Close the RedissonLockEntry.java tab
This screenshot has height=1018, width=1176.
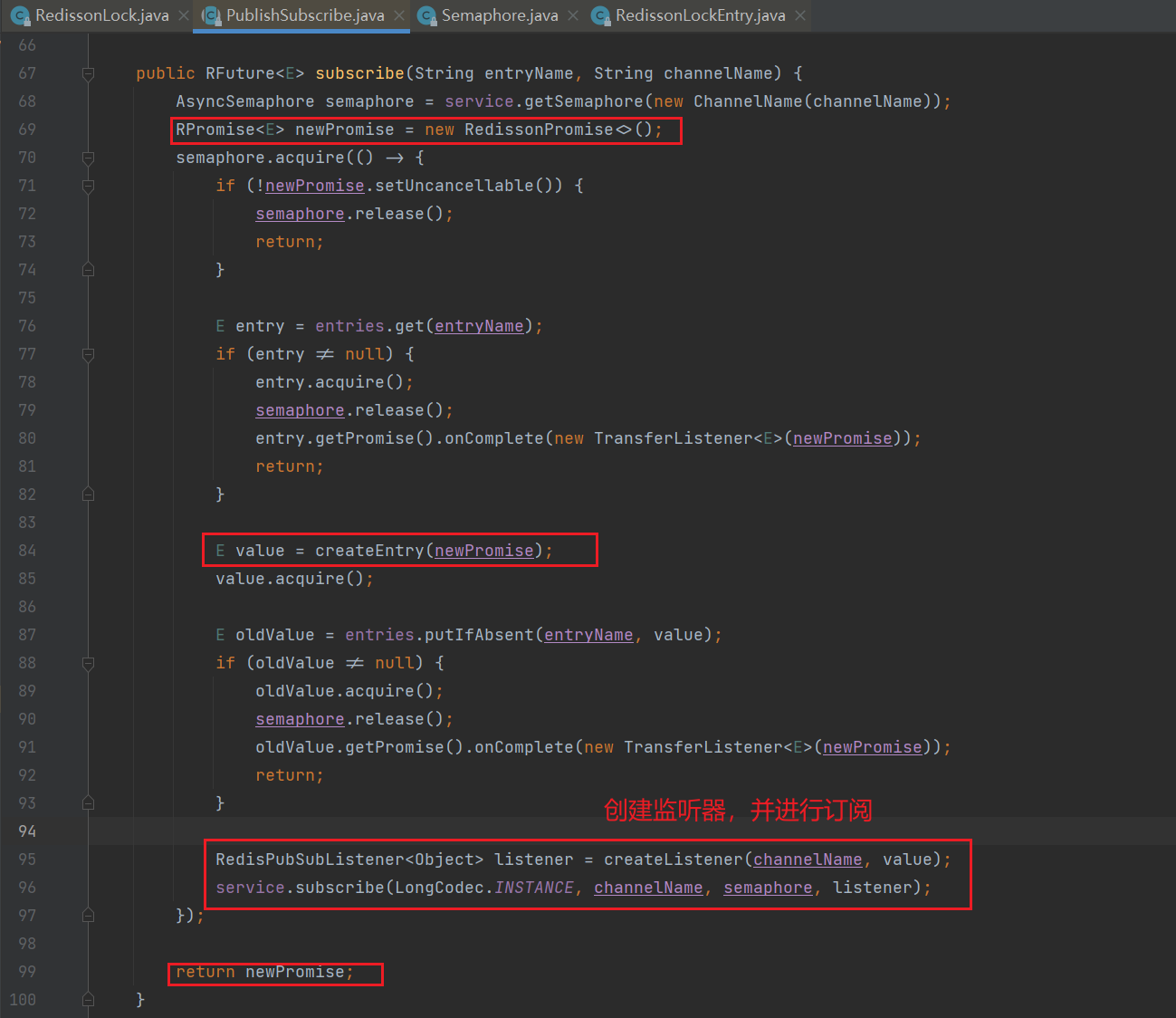800,15
